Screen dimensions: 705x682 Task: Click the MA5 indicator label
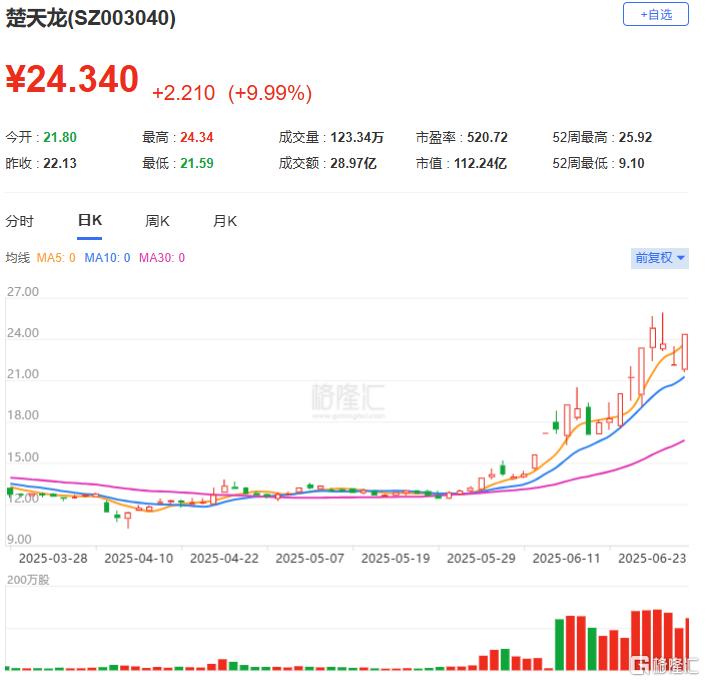click(x=56, y=258)
